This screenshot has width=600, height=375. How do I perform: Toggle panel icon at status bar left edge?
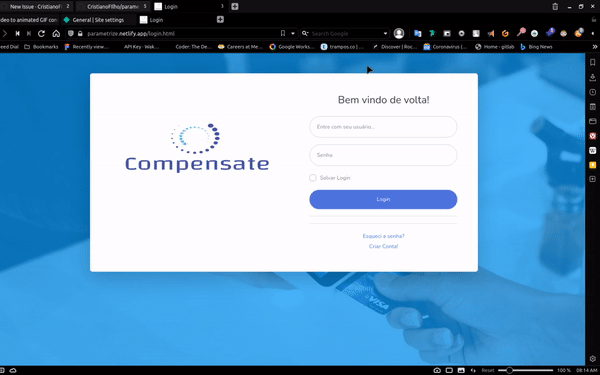click(2, 370)
